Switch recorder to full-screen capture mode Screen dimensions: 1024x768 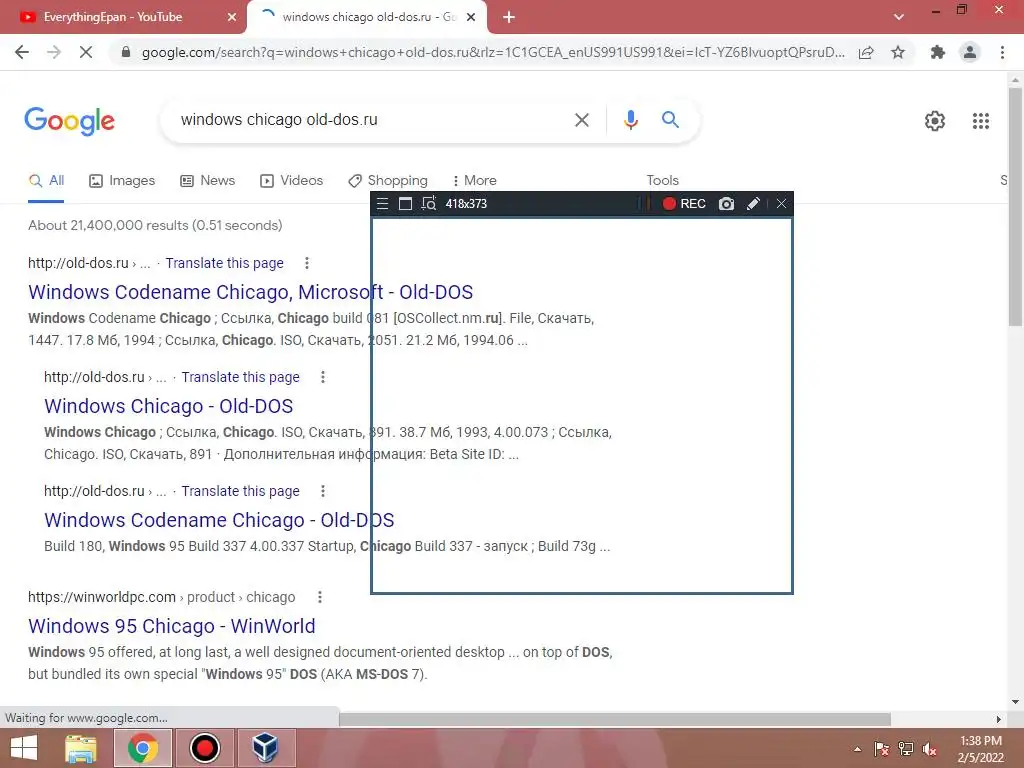click(405, 204)
